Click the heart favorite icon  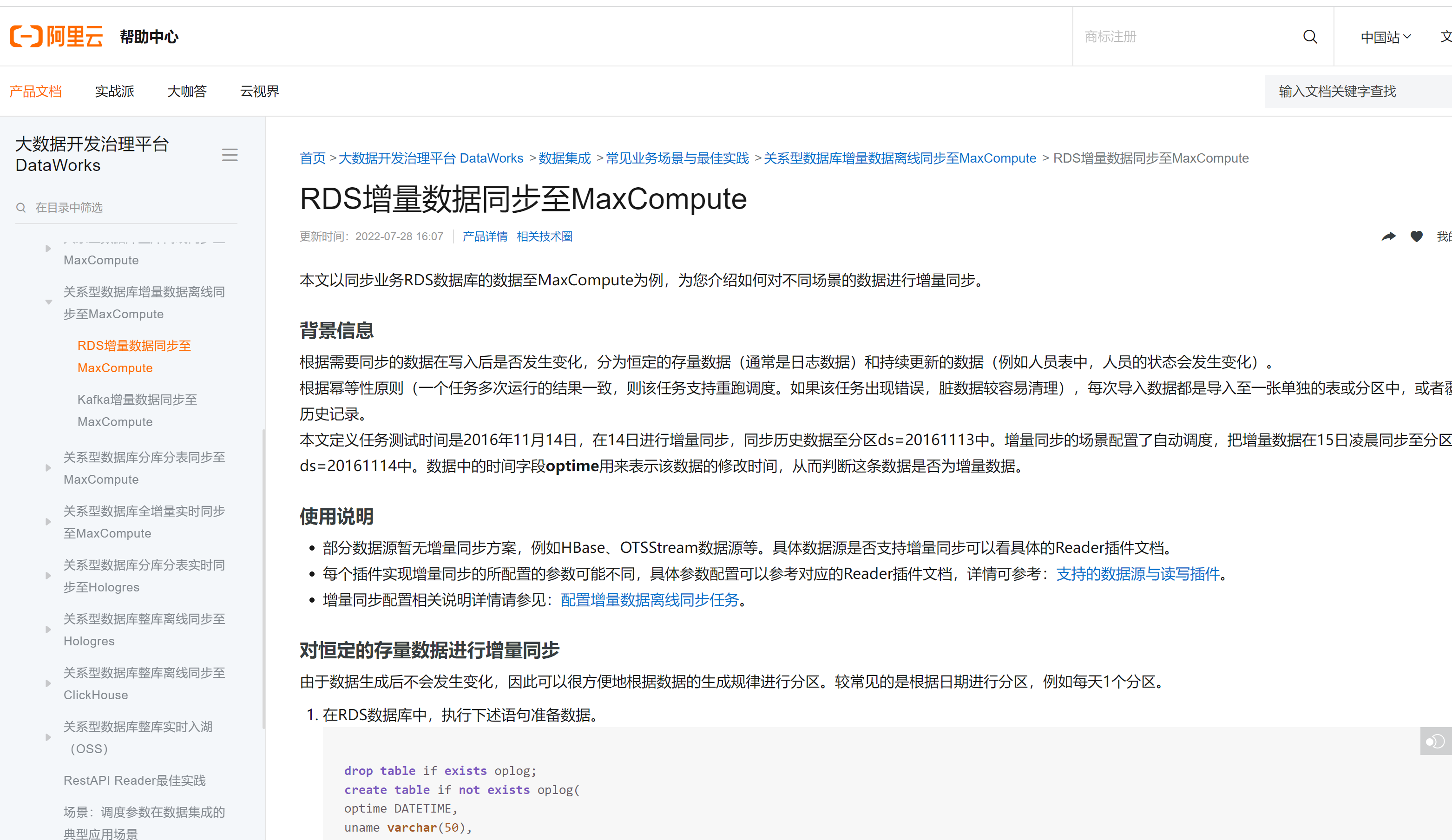coord(1416,236)
